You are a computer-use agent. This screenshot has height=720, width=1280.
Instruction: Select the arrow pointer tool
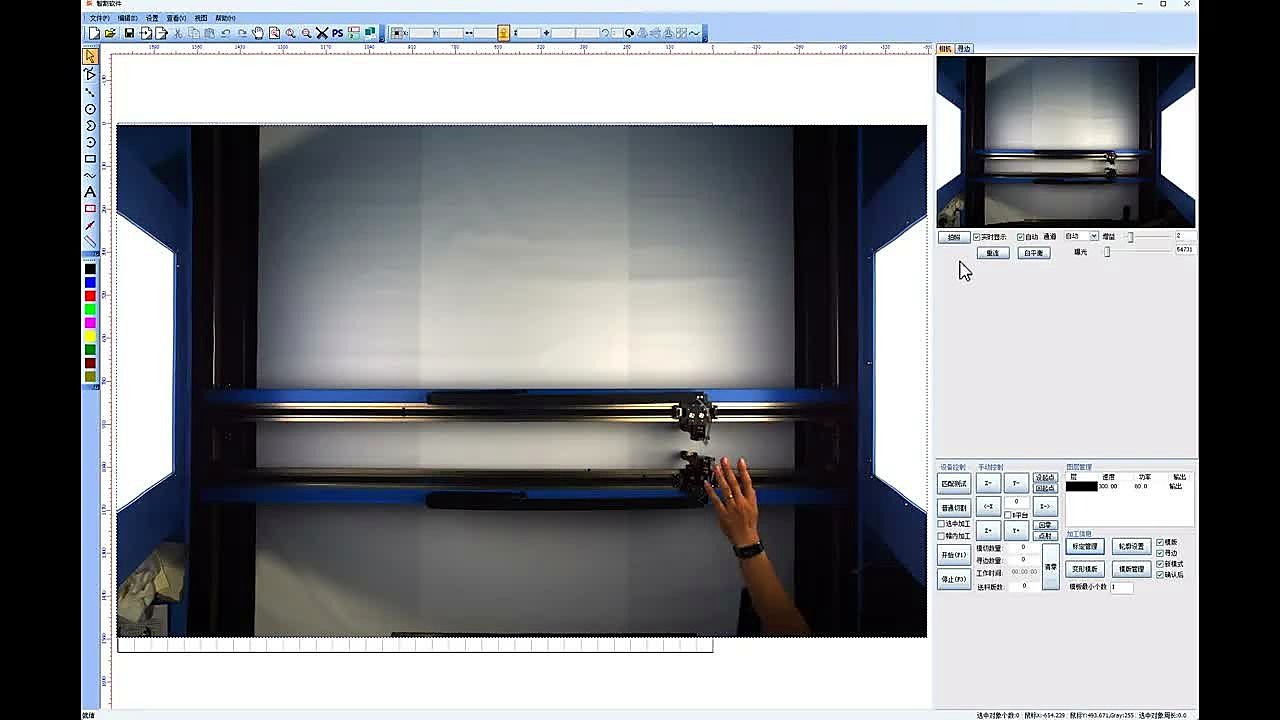tap(90, 57)
